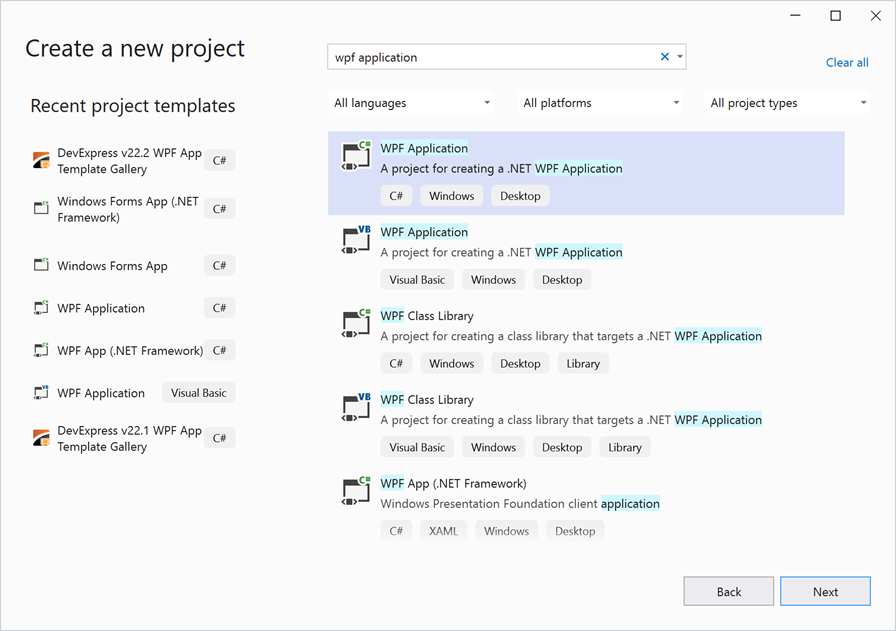
Task: Open the All project types filter dropdown
Action: pyautogui.click(x=787, y=103)
